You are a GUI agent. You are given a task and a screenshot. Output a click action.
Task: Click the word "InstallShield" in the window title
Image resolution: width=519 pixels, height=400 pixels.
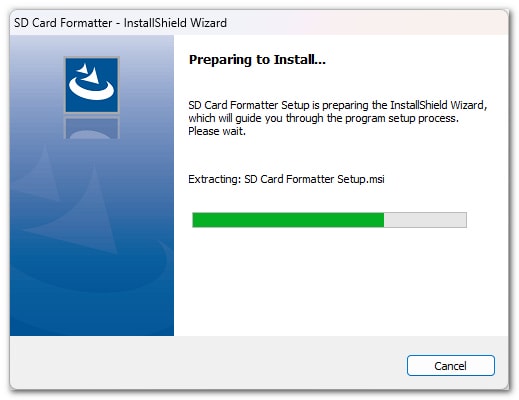click(155, 23)
